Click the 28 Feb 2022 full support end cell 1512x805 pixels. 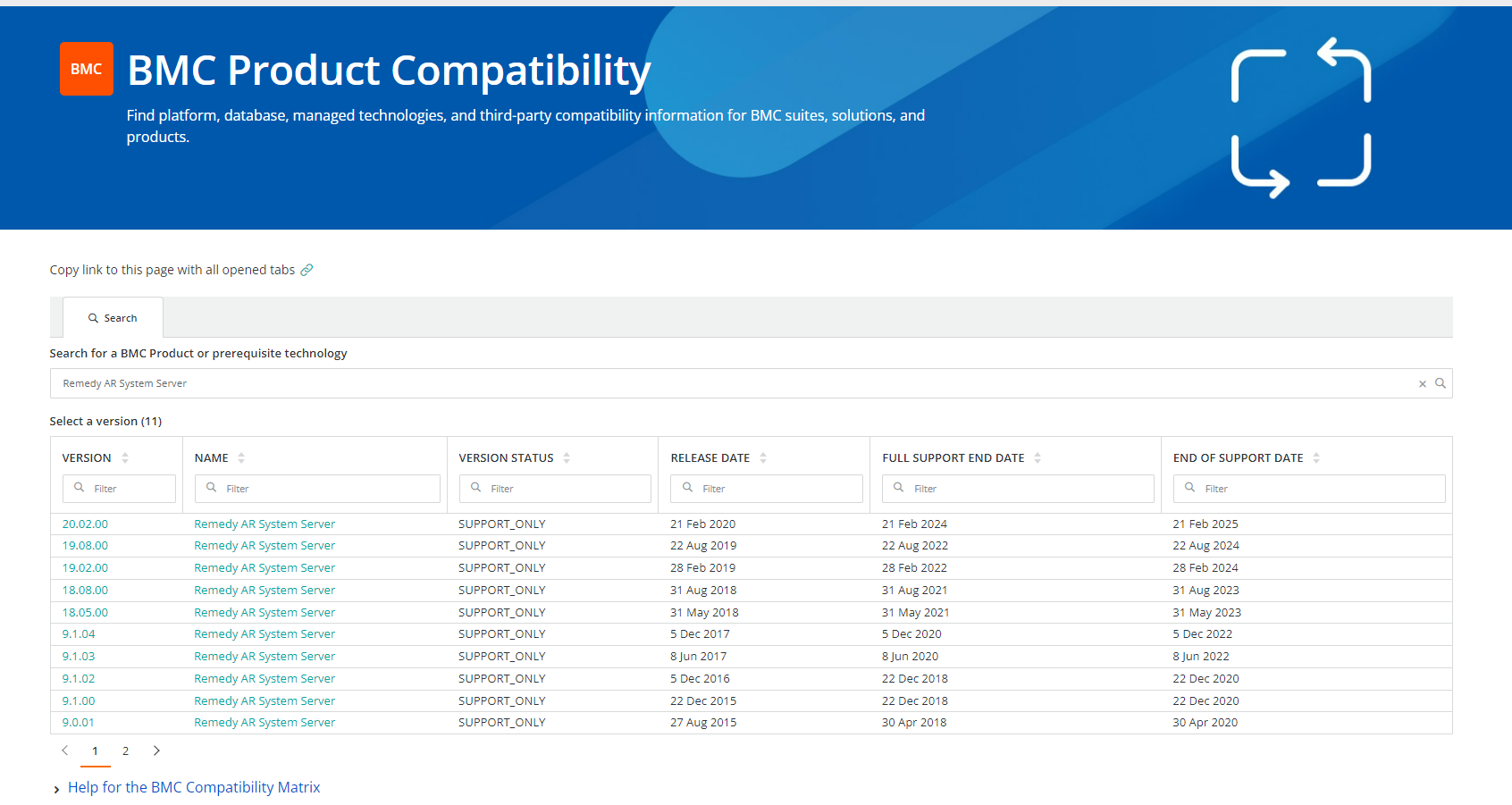pos(914,567)
